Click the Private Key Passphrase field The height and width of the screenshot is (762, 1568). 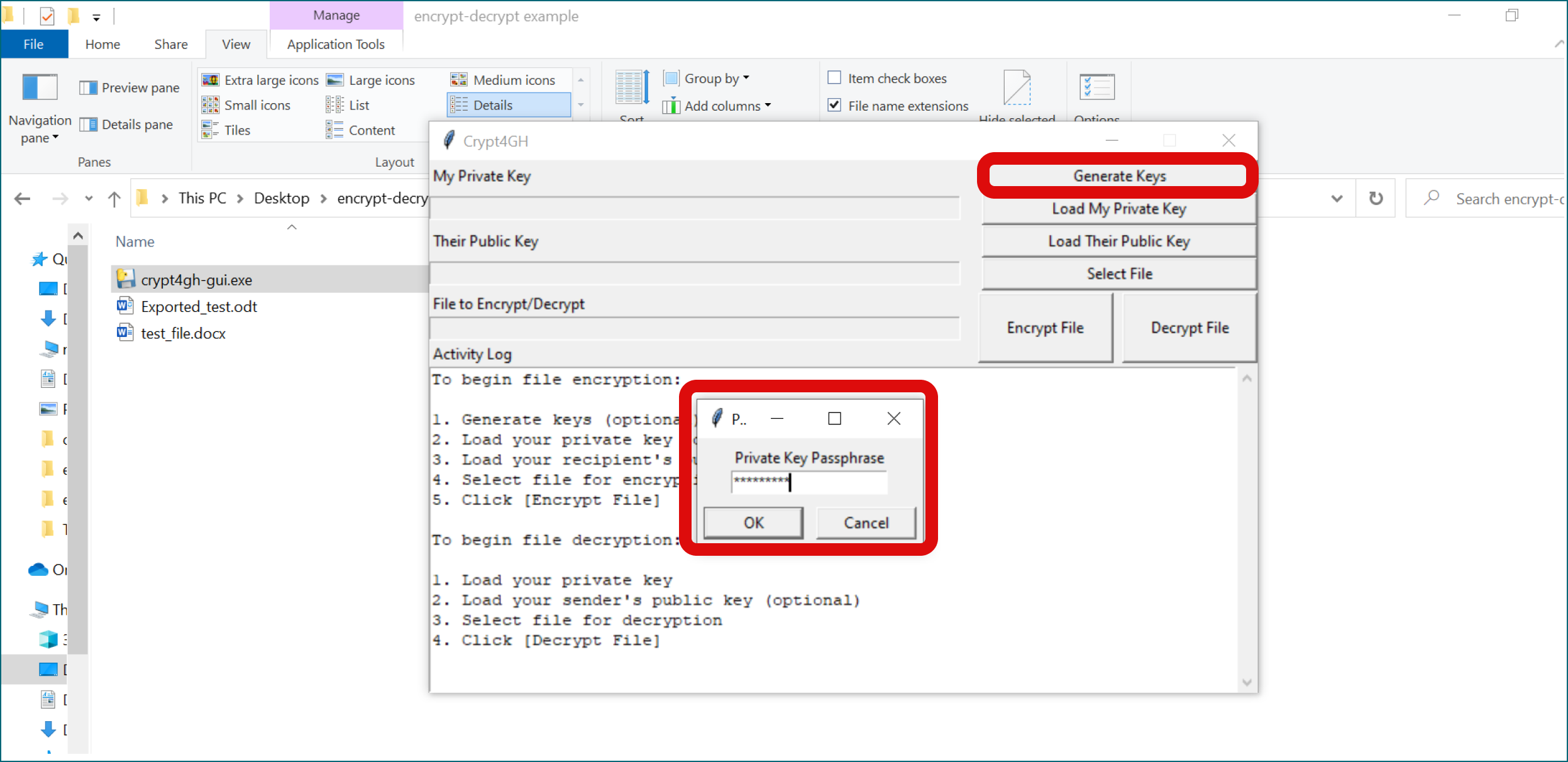point(809,482)
